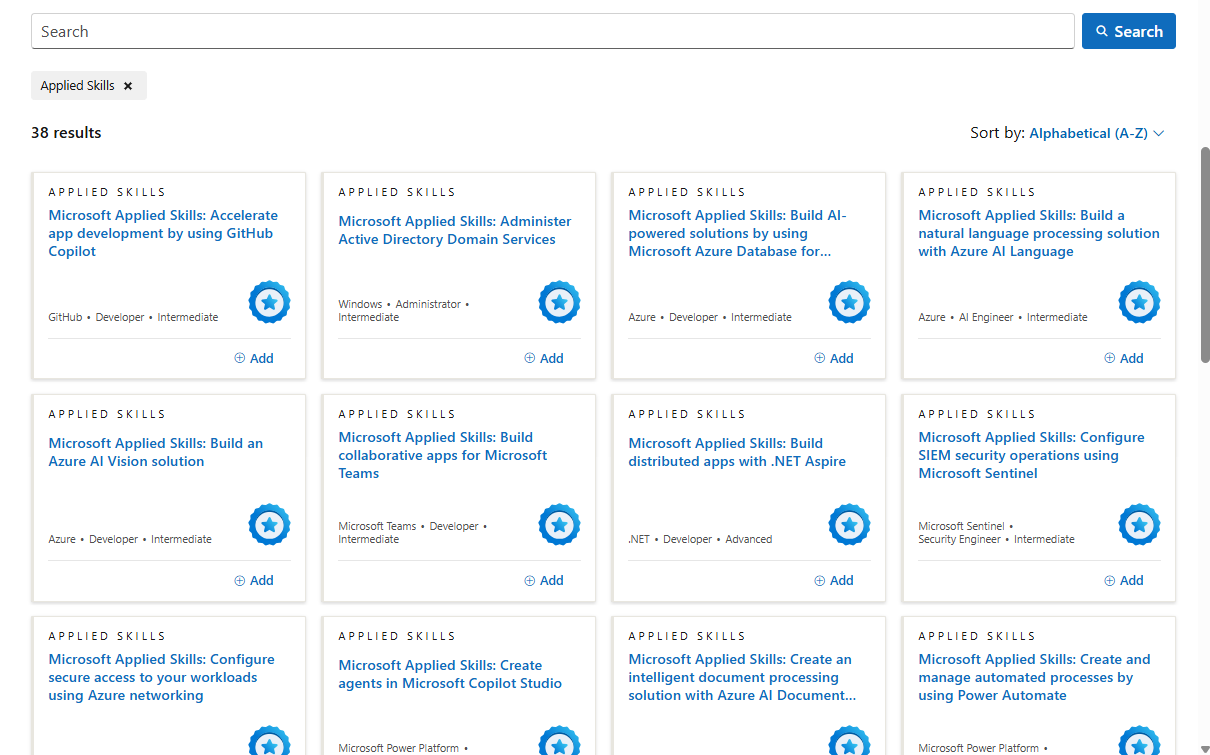Click 'Microsoft Sentinel • Security Engineer' metadata text

click(996, 532)
